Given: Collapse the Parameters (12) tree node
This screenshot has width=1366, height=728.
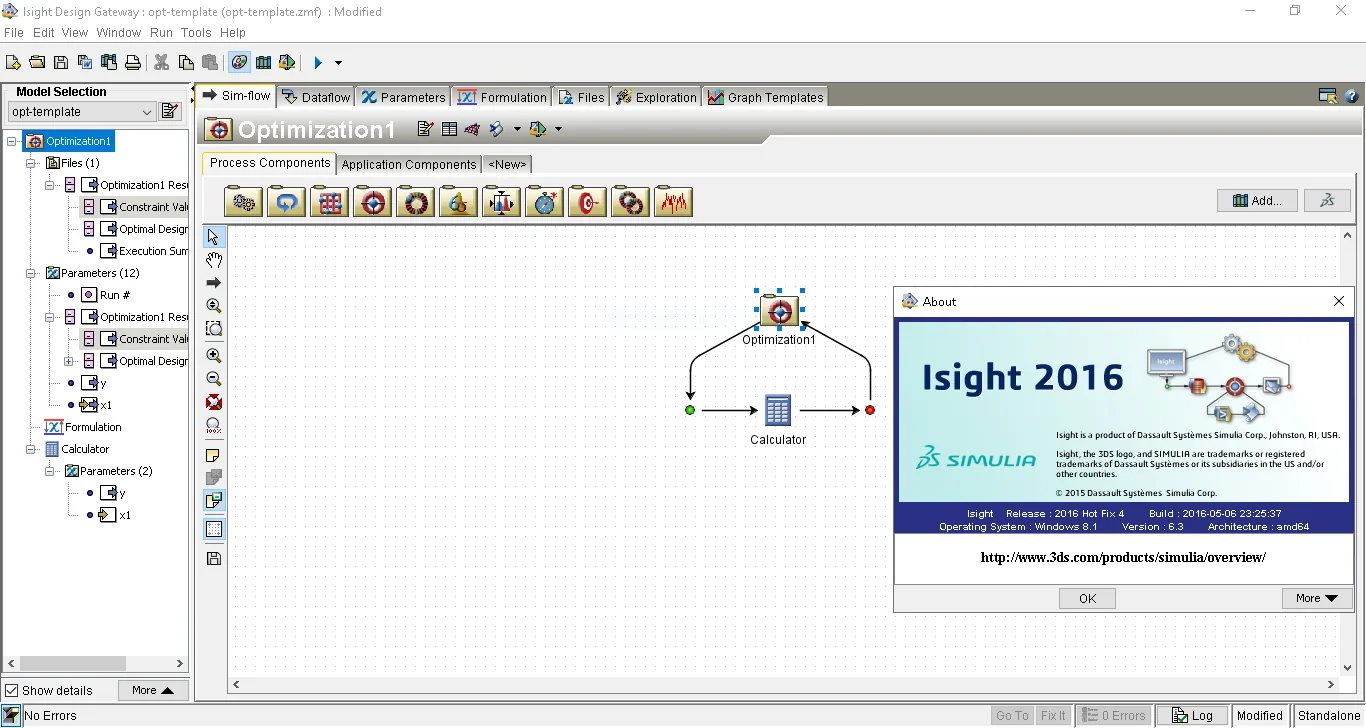Looking at the screenshot, I should [x=31, y=273].
